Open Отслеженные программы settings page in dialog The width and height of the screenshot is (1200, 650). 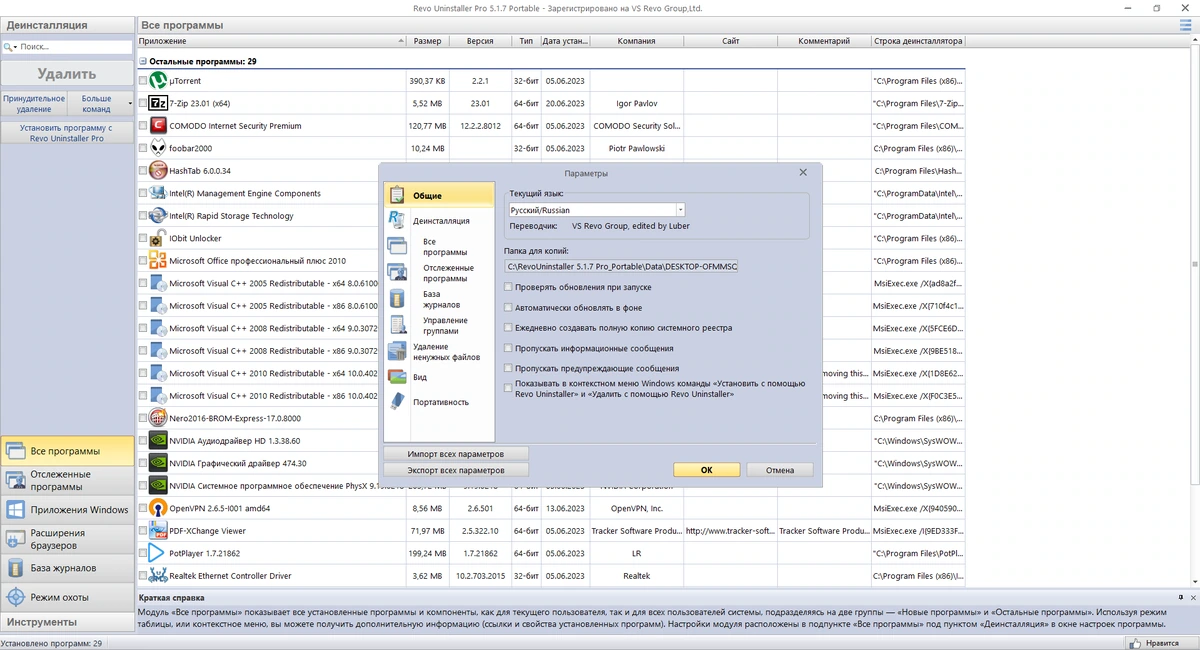coord(448,273)
